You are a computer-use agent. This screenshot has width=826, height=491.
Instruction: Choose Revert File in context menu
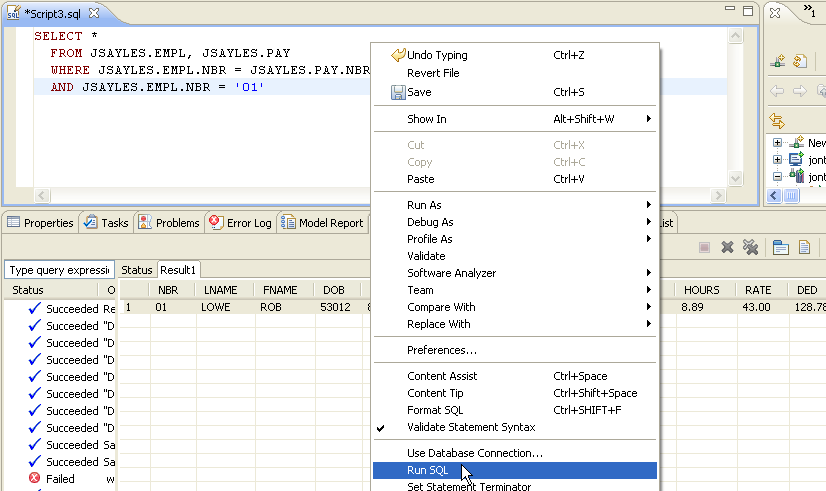[x=515, y=73]
